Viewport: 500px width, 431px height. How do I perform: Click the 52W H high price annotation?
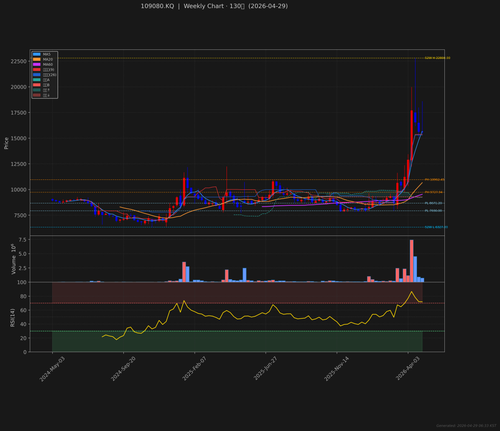437,58
